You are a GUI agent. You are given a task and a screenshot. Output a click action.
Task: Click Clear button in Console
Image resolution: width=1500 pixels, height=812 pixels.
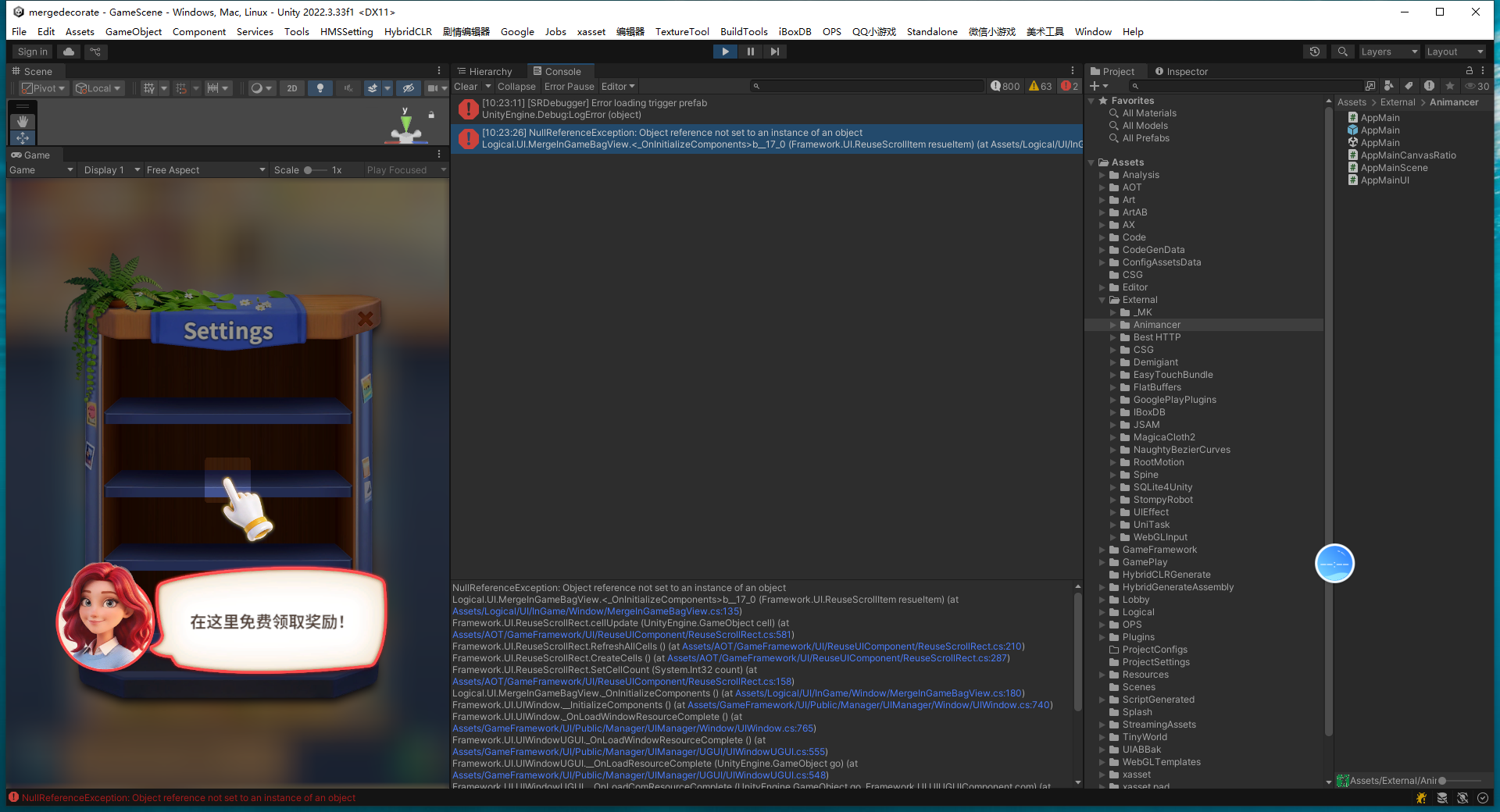(x=466, y=87)
